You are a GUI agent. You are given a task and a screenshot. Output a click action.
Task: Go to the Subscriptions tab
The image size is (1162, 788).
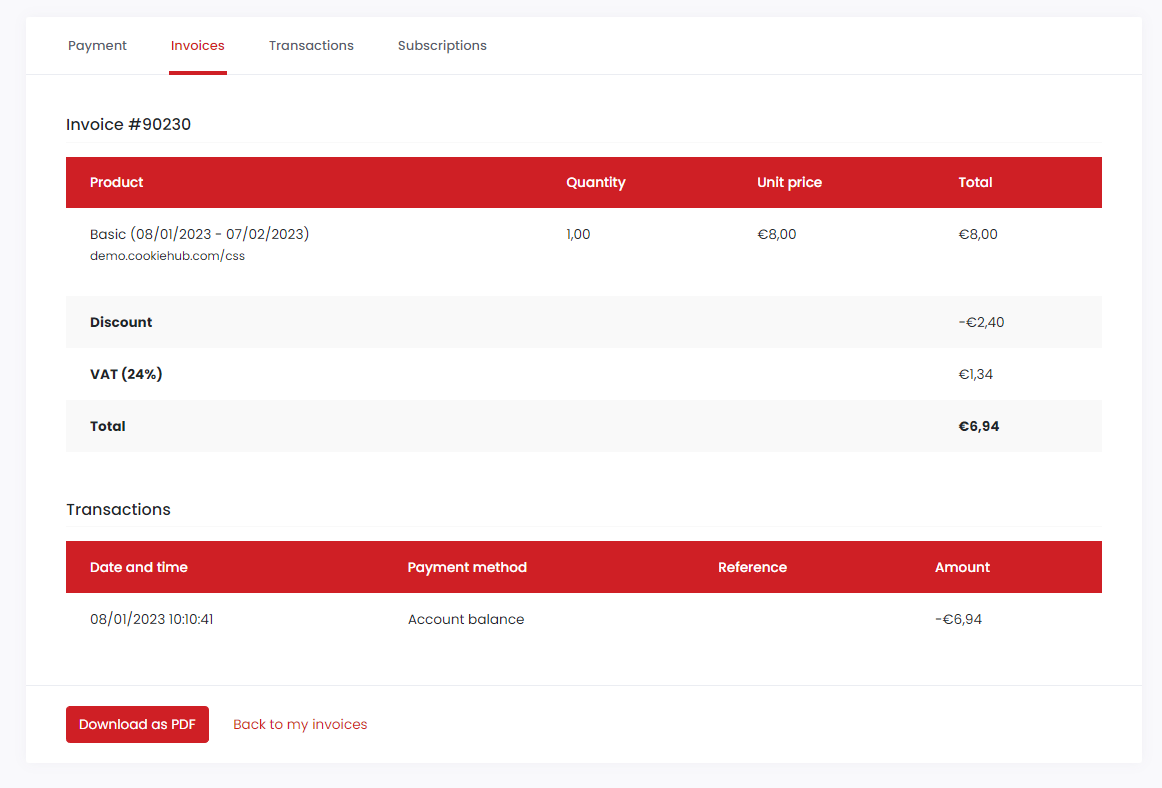tap(442, 45)
